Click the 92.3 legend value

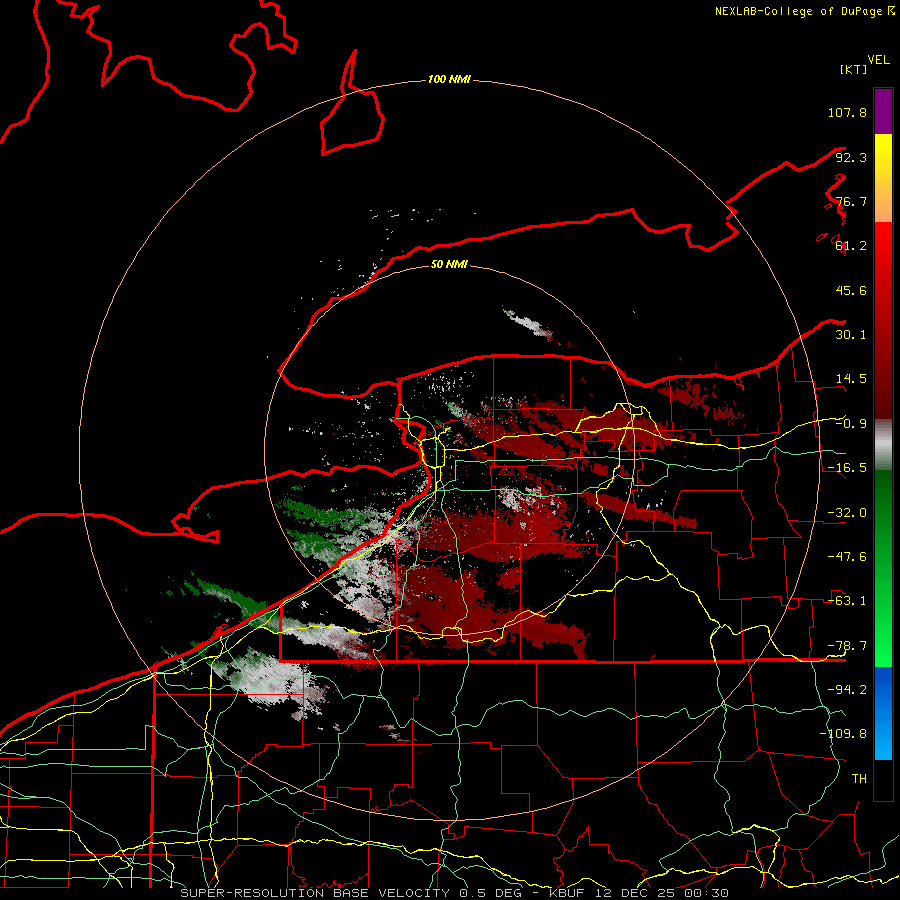click(851, 157)
